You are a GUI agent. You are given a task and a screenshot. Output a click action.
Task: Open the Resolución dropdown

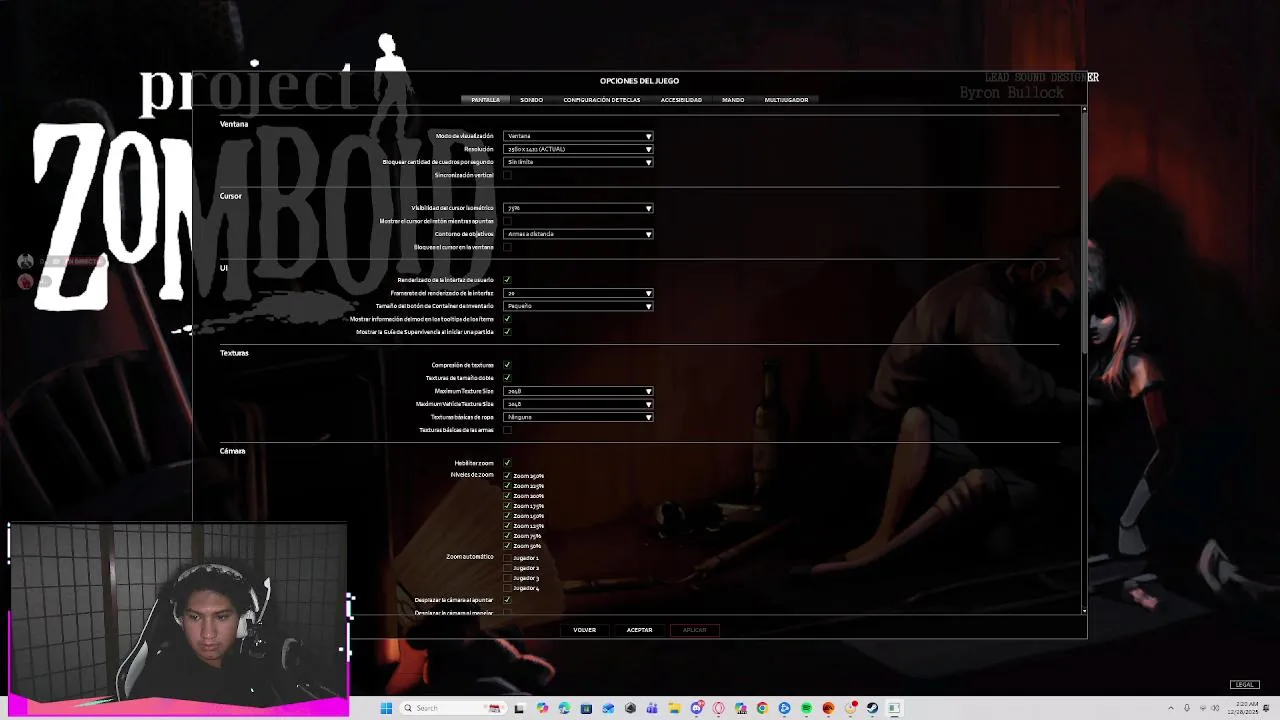click(x=578, y=149)
